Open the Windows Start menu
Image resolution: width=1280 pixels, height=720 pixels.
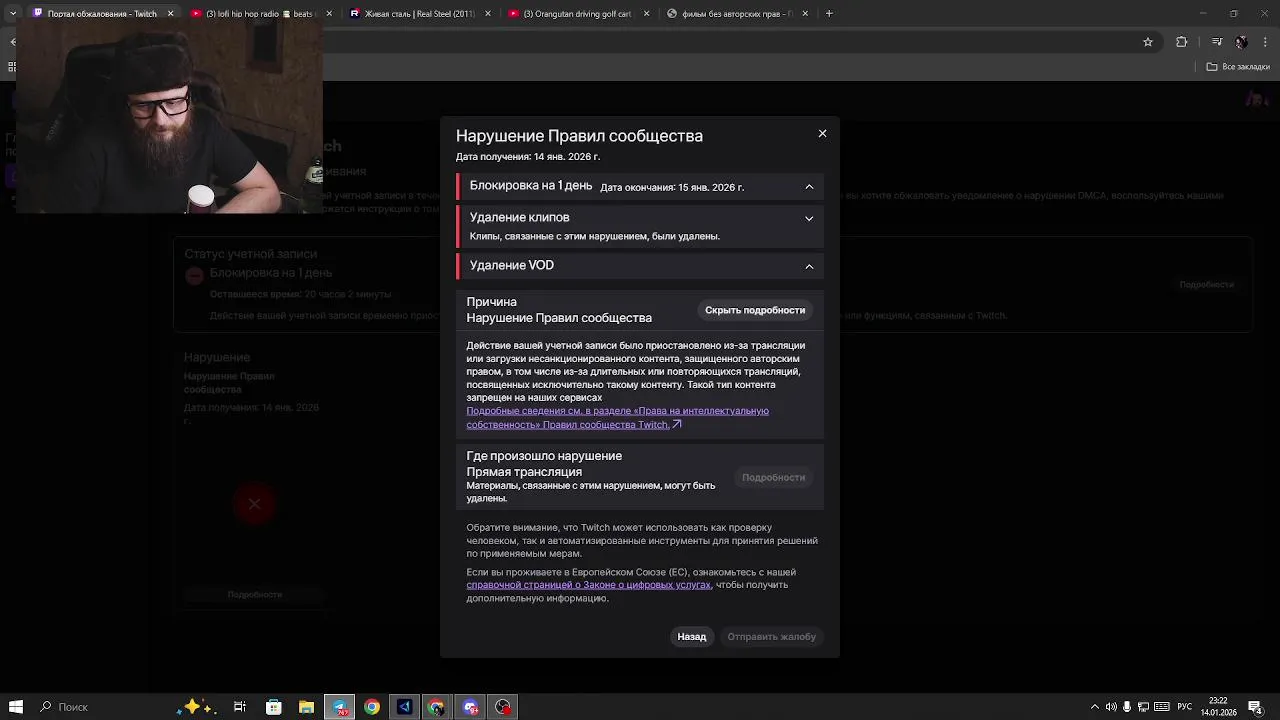pos(16,707)
